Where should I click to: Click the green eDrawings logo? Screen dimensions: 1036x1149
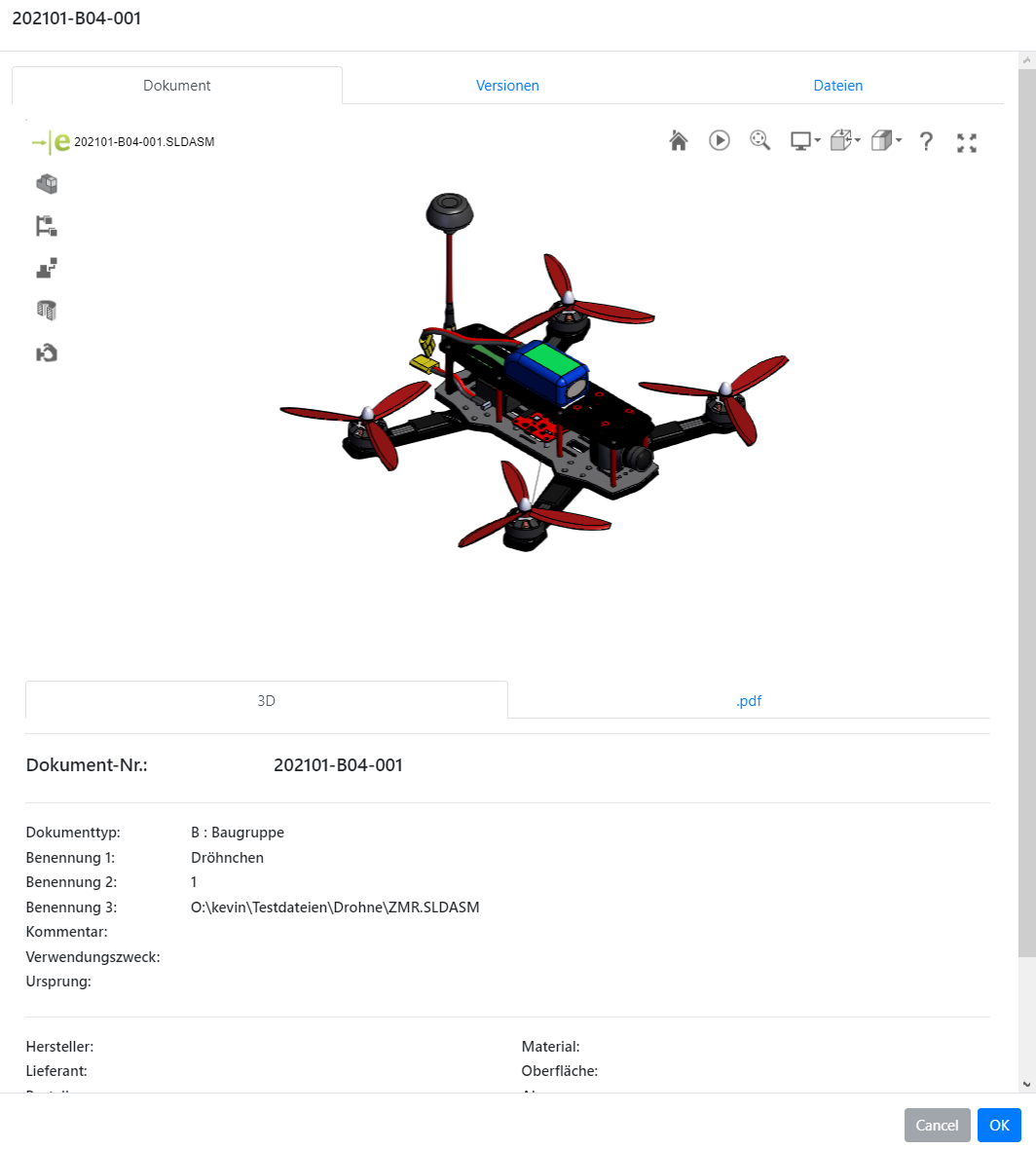pos(52,142)
